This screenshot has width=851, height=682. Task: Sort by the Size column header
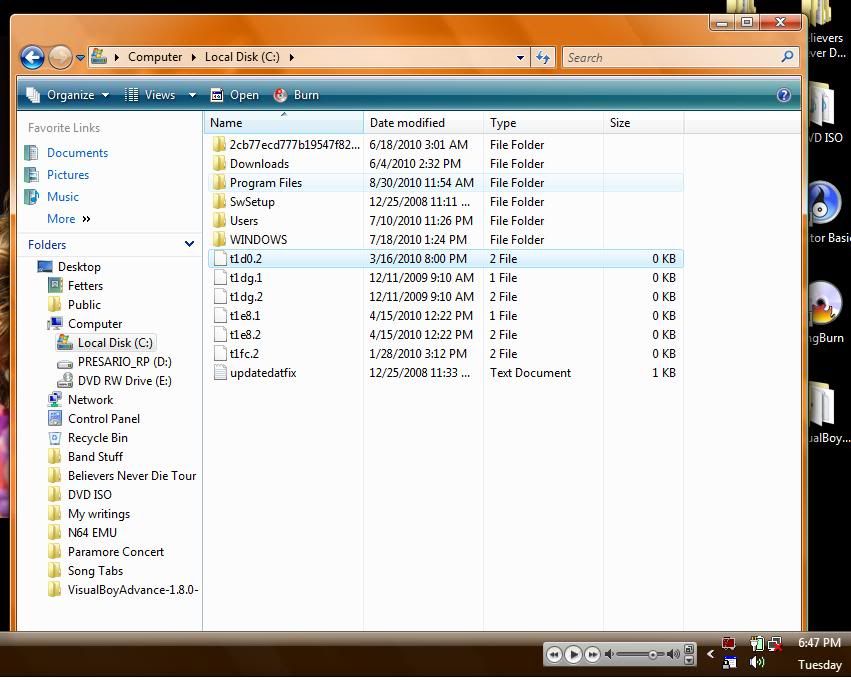[643, 123]
